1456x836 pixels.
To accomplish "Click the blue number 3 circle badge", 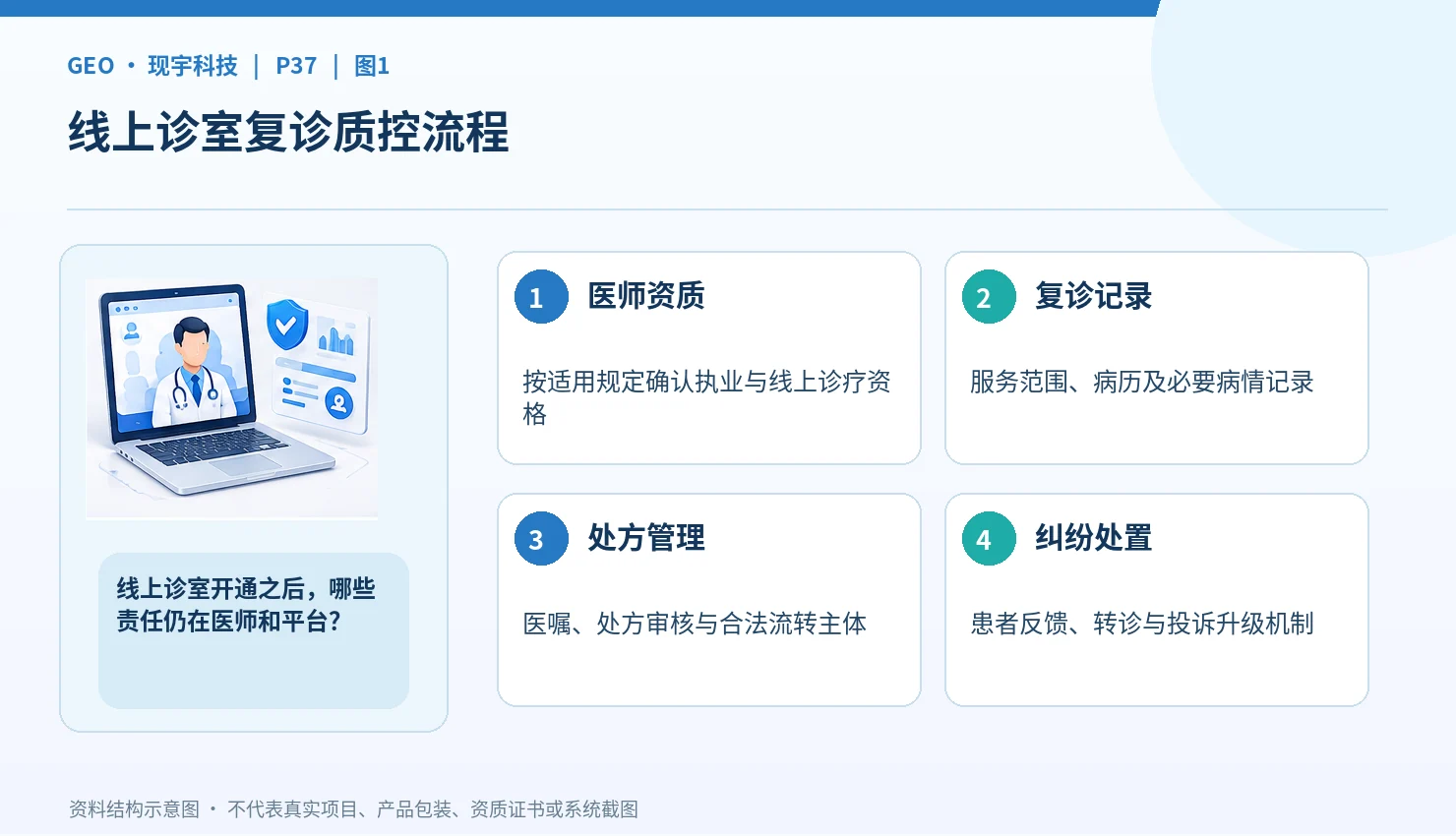I will click(x=541, y=539).
